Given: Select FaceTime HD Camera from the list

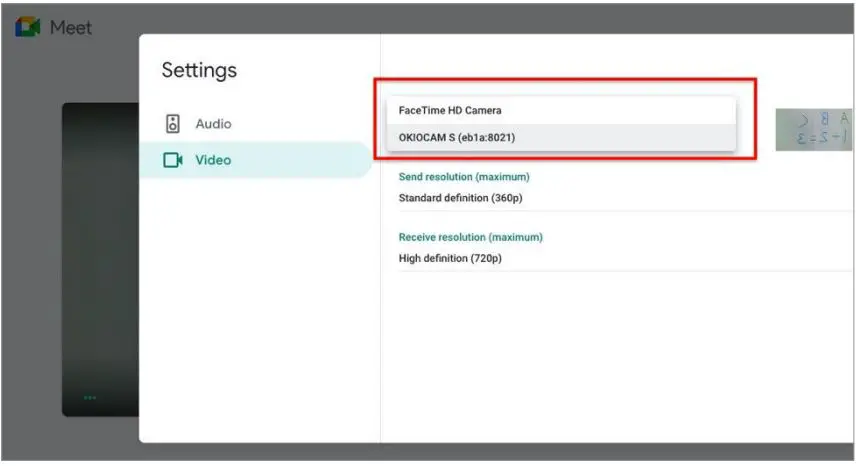Looking at the screenshot, I should 561,110.
